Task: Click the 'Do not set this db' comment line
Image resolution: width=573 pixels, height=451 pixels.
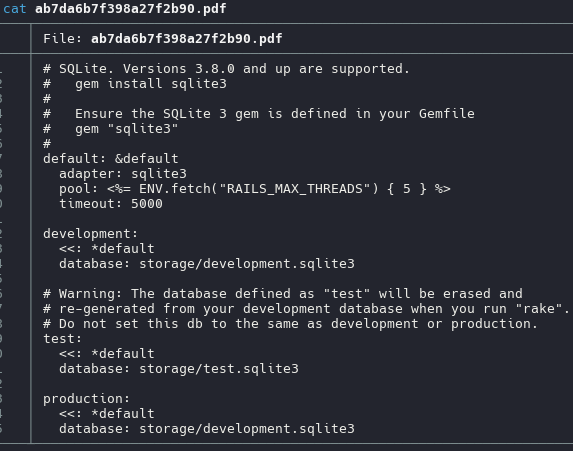Action: pos(291,323)
